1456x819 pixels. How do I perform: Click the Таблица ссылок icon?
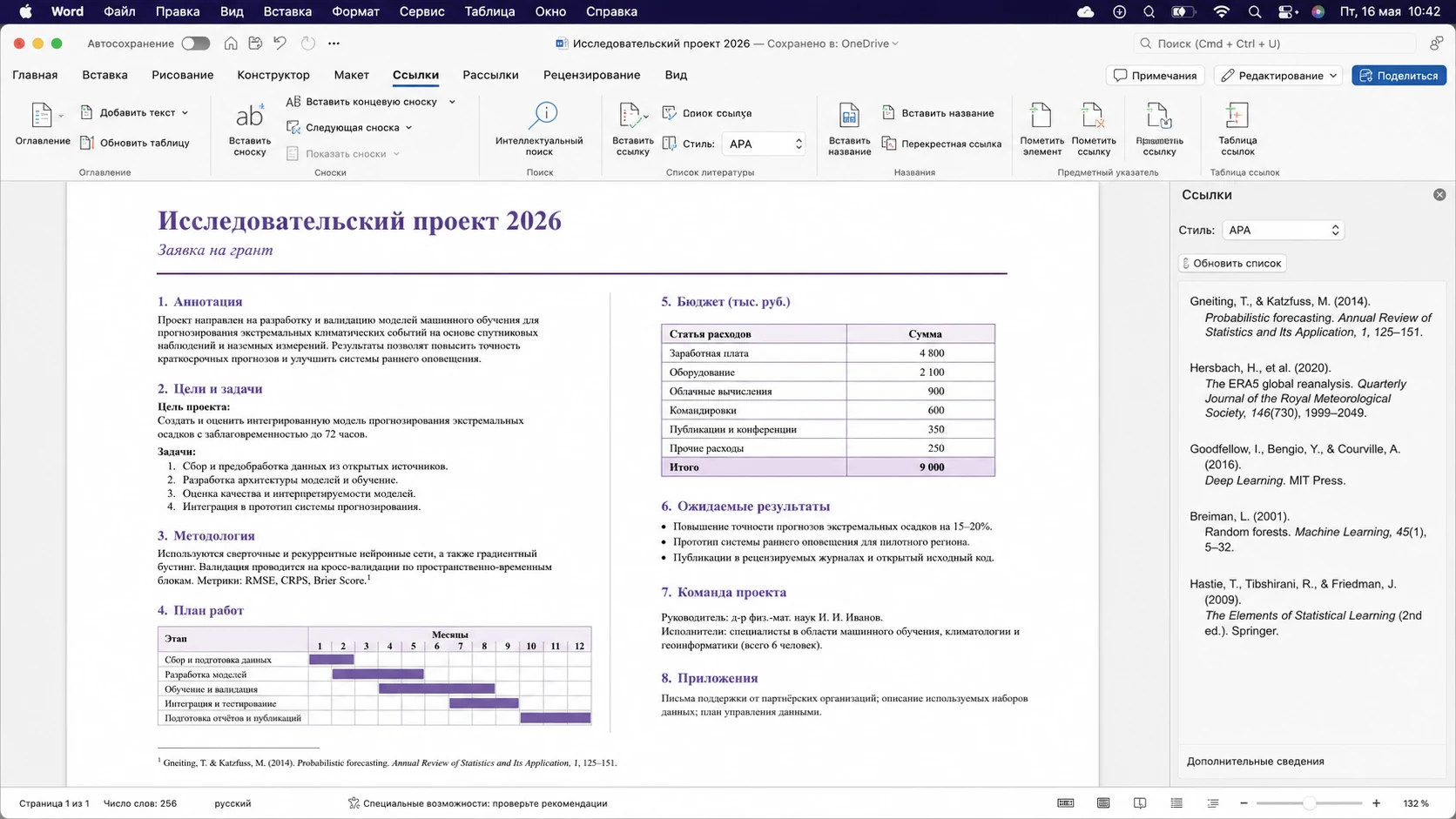click(x=1237, y=116)
